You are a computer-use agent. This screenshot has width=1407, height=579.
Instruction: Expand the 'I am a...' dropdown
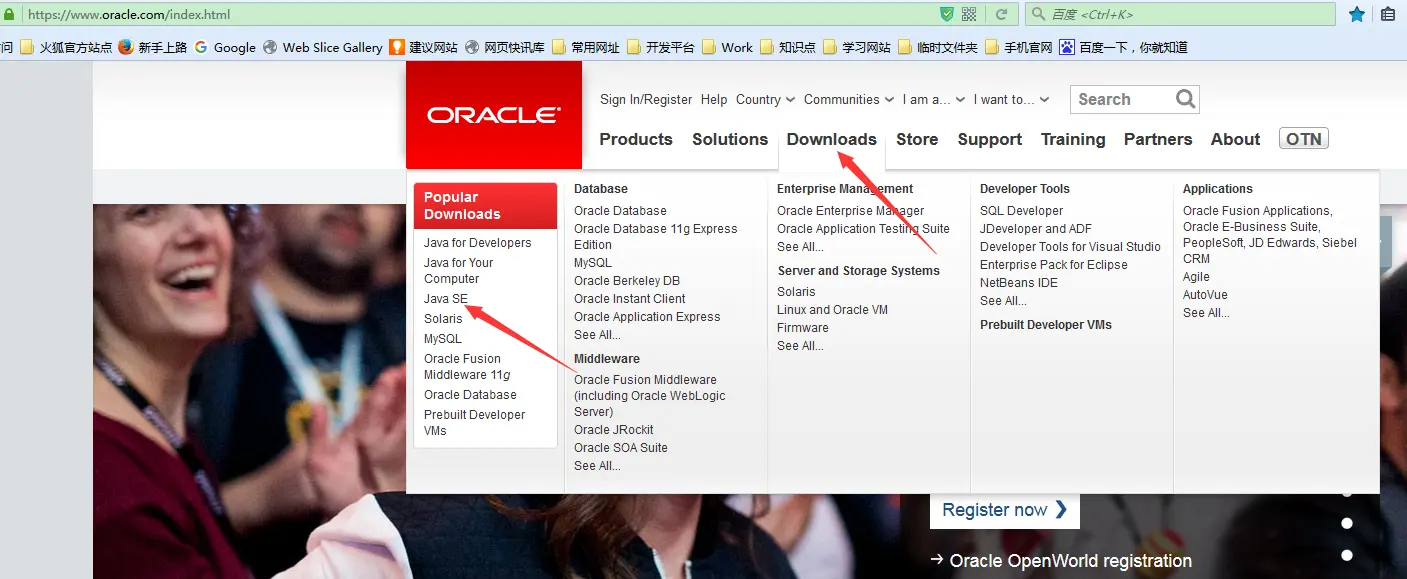(x=933, y=99)
